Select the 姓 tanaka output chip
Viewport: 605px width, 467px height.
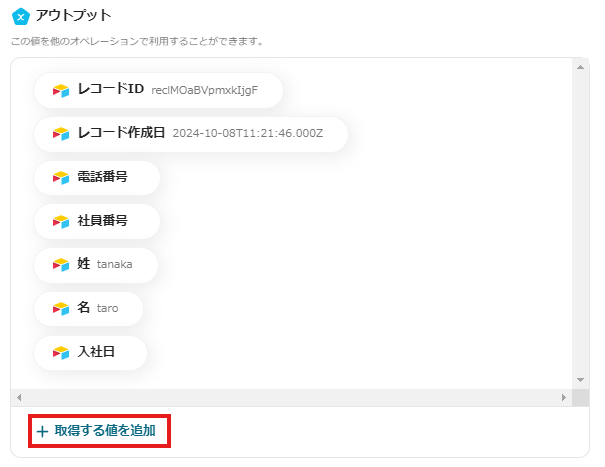click(96, 265)
